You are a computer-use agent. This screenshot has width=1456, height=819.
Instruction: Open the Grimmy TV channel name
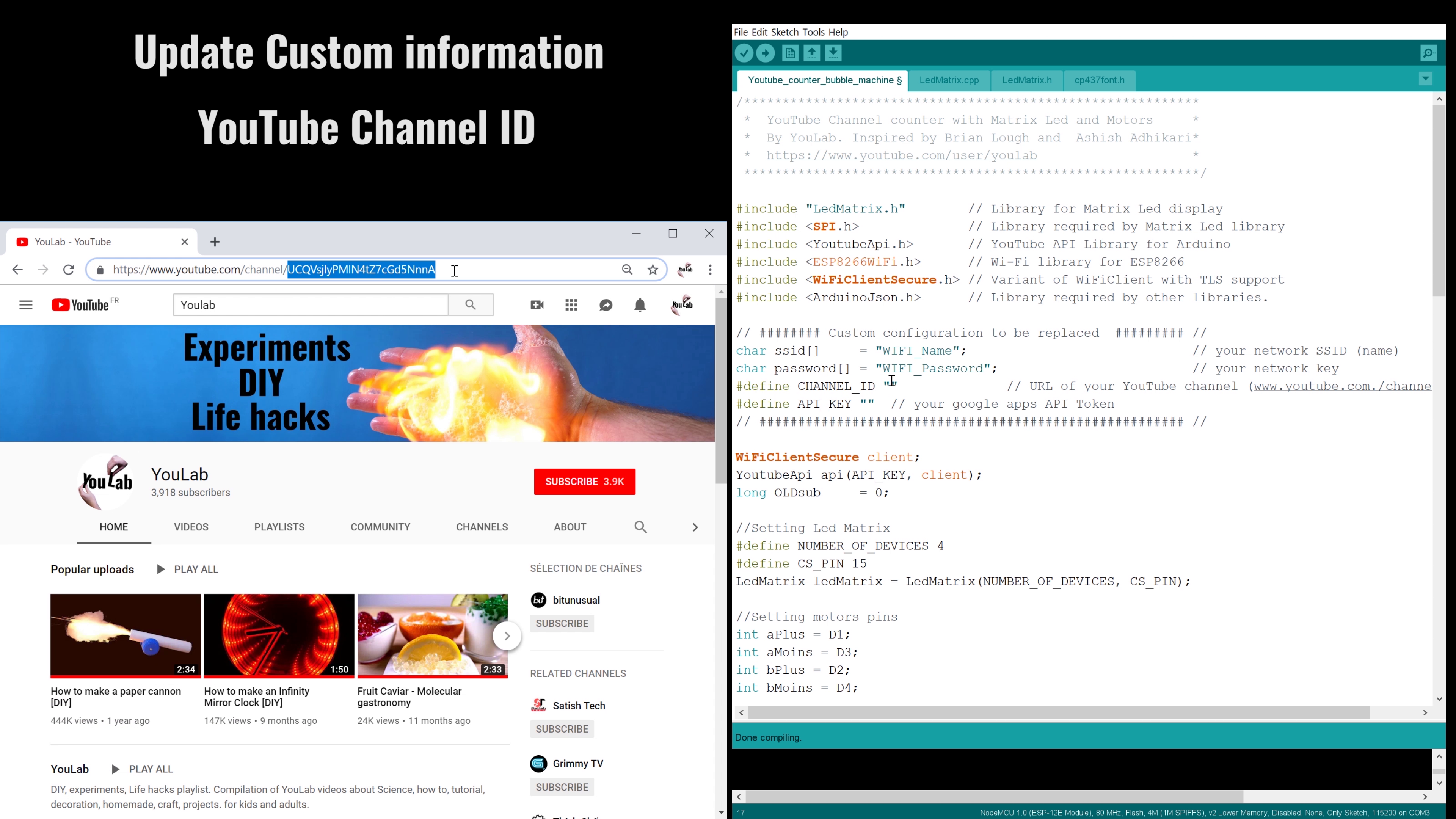[x=577, y=764]
